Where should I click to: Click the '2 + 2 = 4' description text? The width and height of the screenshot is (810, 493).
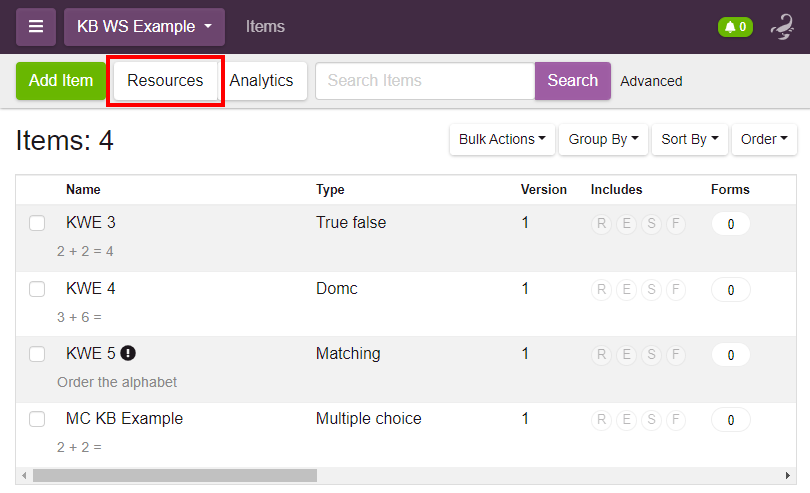[85, 251]
